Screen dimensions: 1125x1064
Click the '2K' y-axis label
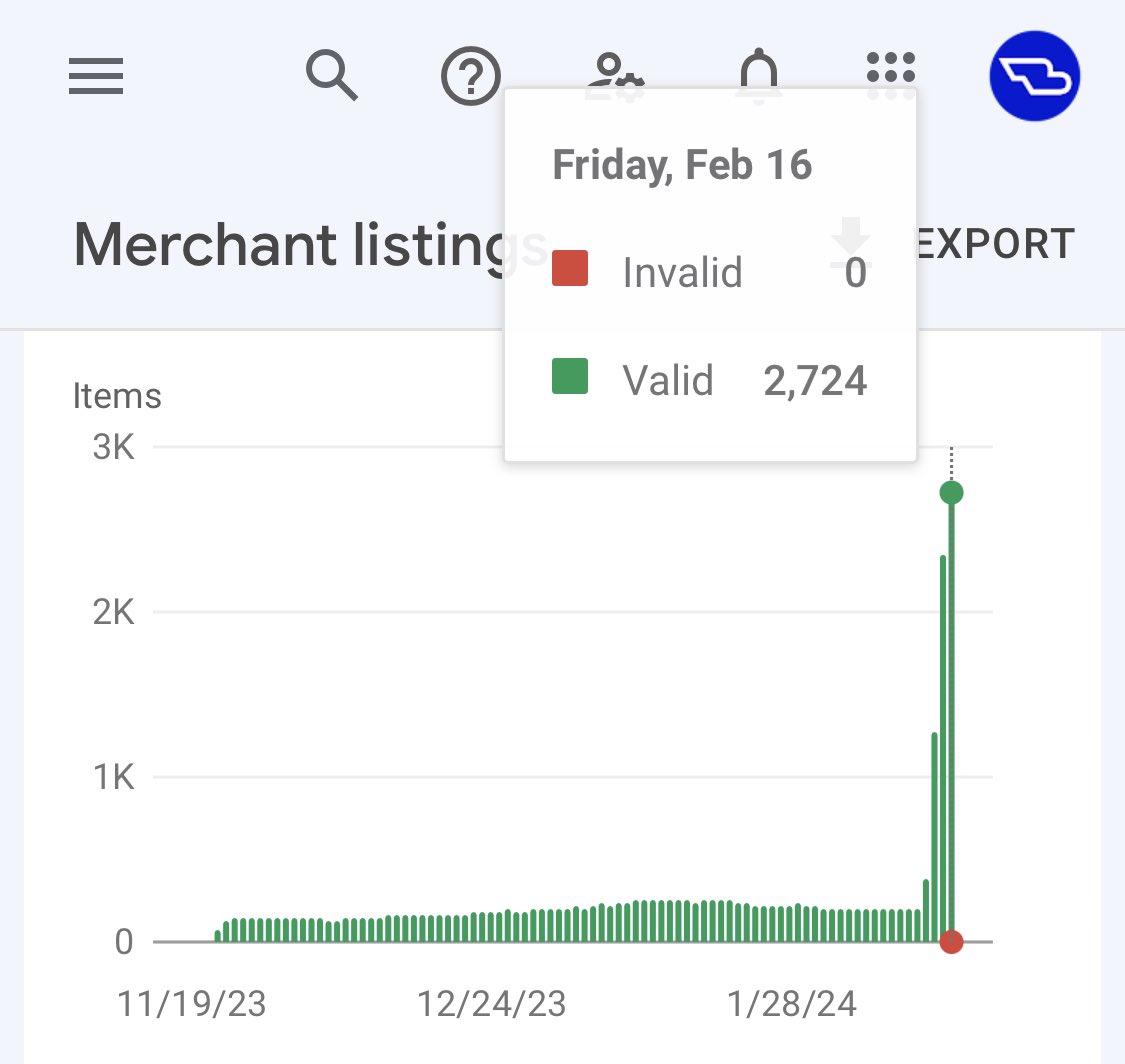(x=113, y=612)
